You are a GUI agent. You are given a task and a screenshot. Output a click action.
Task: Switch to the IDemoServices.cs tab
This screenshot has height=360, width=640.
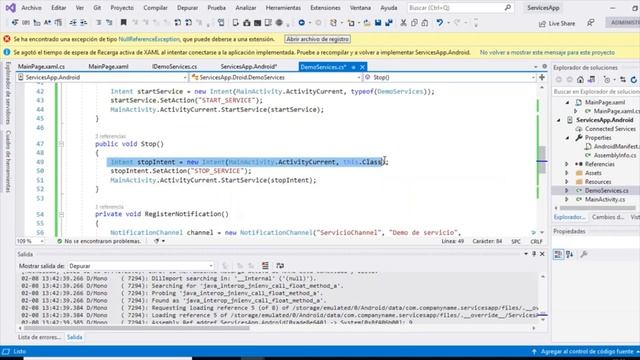174,67
